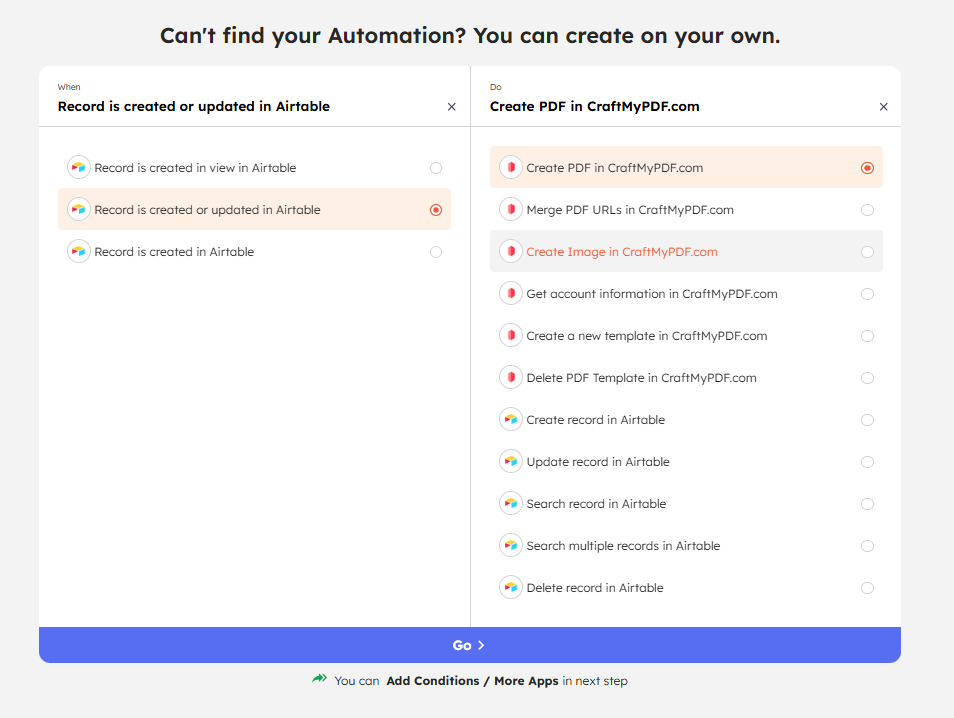Clear the Do action selection with X

(x=883, y=107)
